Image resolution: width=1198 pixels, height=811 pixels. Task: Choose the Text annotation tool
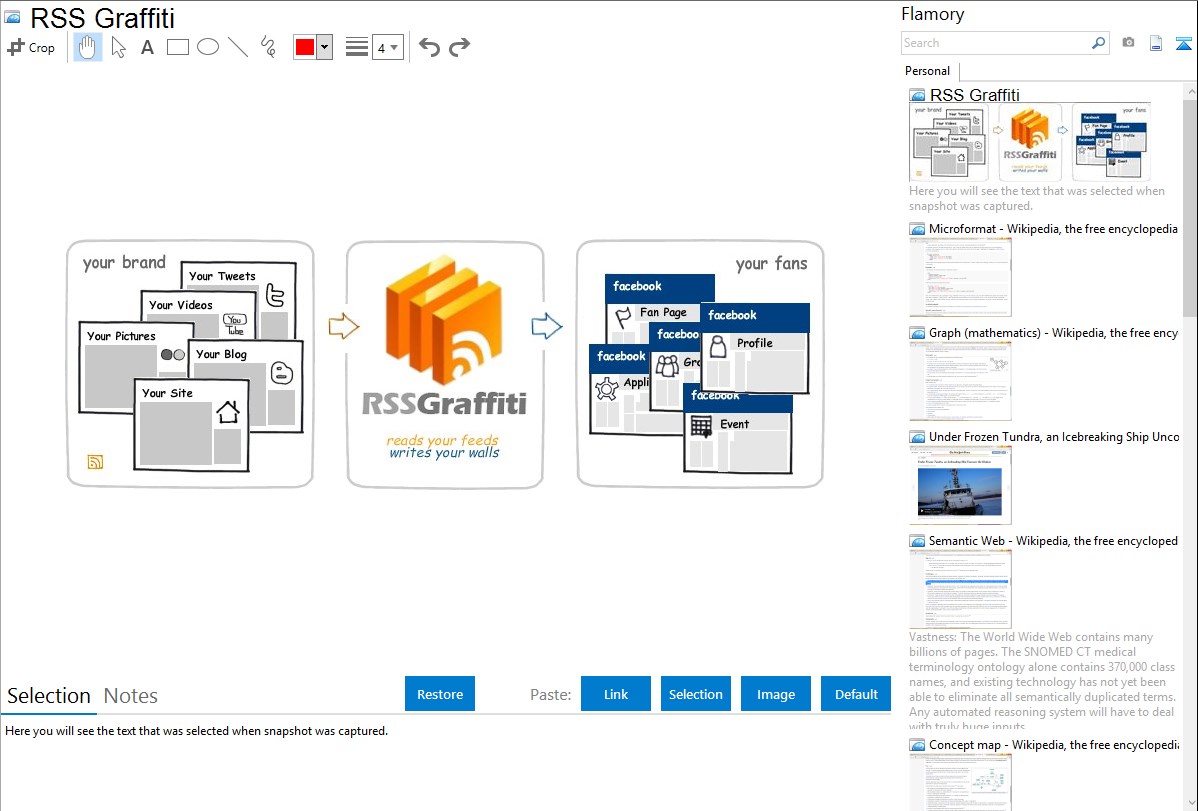147,47
